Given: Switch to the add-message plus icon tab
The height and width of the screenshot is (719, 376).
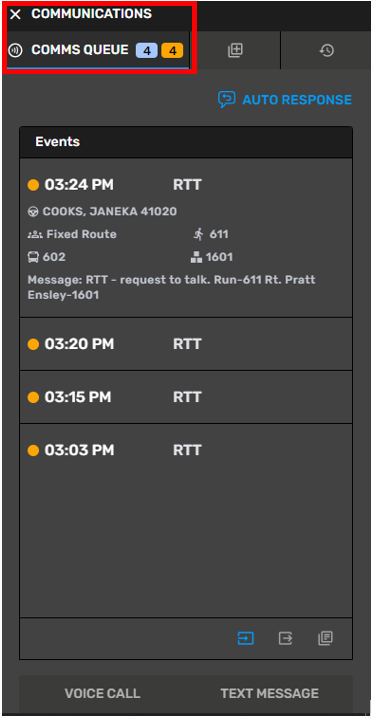Looking at the screenshot, I should pyautogui.click(x=235, y=50).
